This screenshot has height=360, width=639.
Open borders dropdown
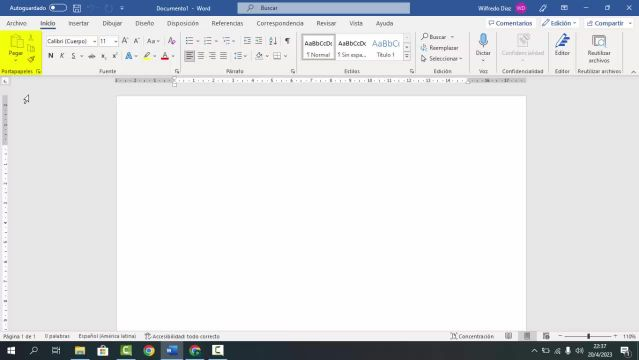point(285,56)
